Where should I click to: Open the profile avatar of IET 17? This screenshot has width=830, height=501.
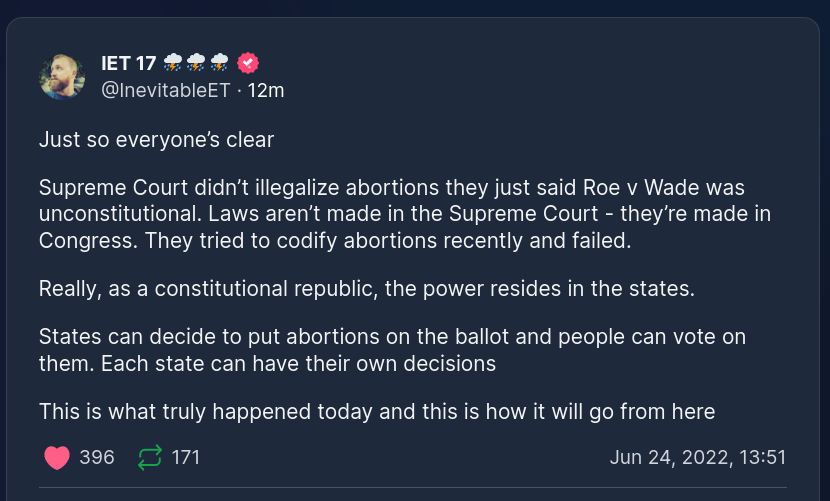62,76
